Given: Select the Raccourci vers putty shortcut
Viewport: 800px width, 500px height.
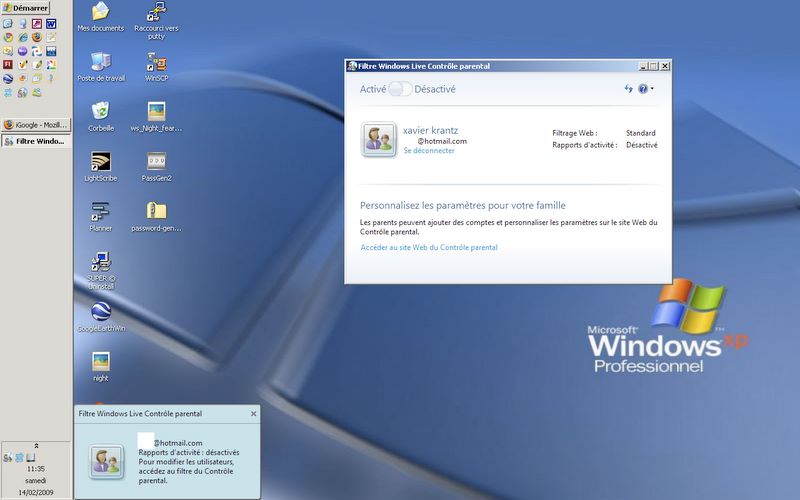Looking at the screenshot, I should 156,20.
